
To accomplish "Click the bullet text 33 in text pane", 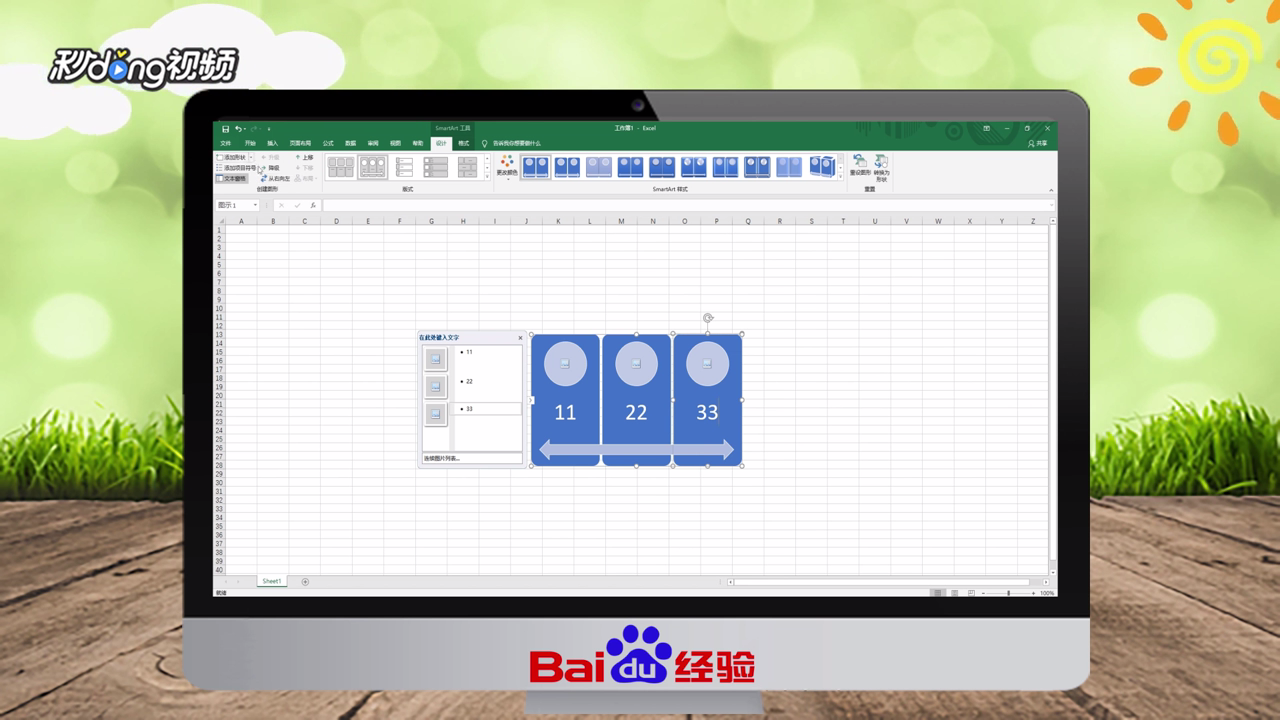I will [x=469, y=409].
